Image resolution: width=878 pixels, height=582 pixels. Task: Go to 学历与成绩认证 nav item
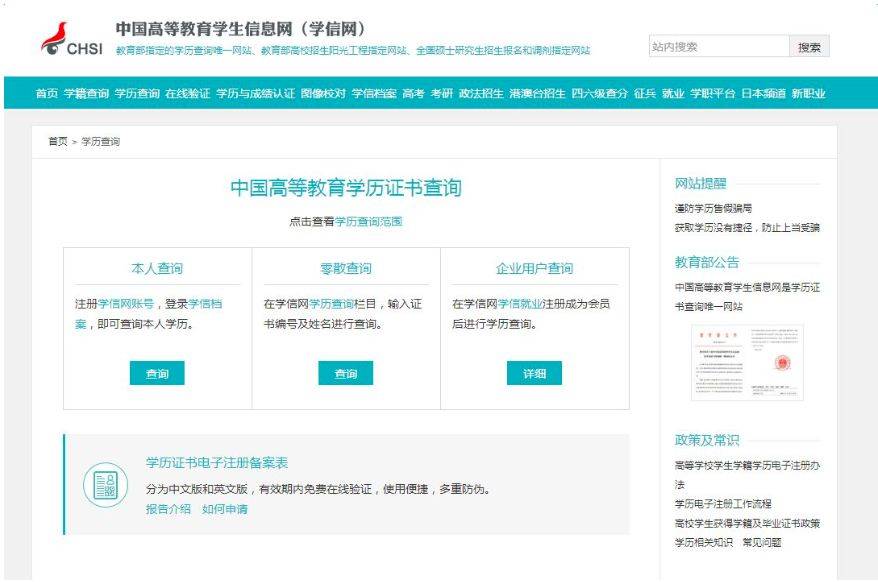pyautogui.click(x=255, y=94)
